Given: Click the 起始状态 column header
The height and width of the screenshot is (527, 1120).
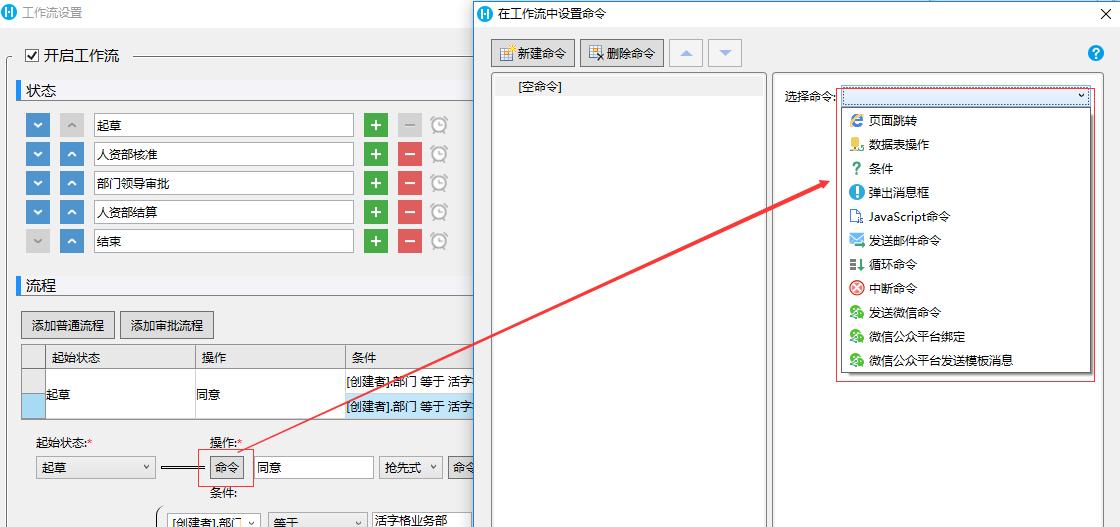Looking at the screenshot, I should coord(120,357).
